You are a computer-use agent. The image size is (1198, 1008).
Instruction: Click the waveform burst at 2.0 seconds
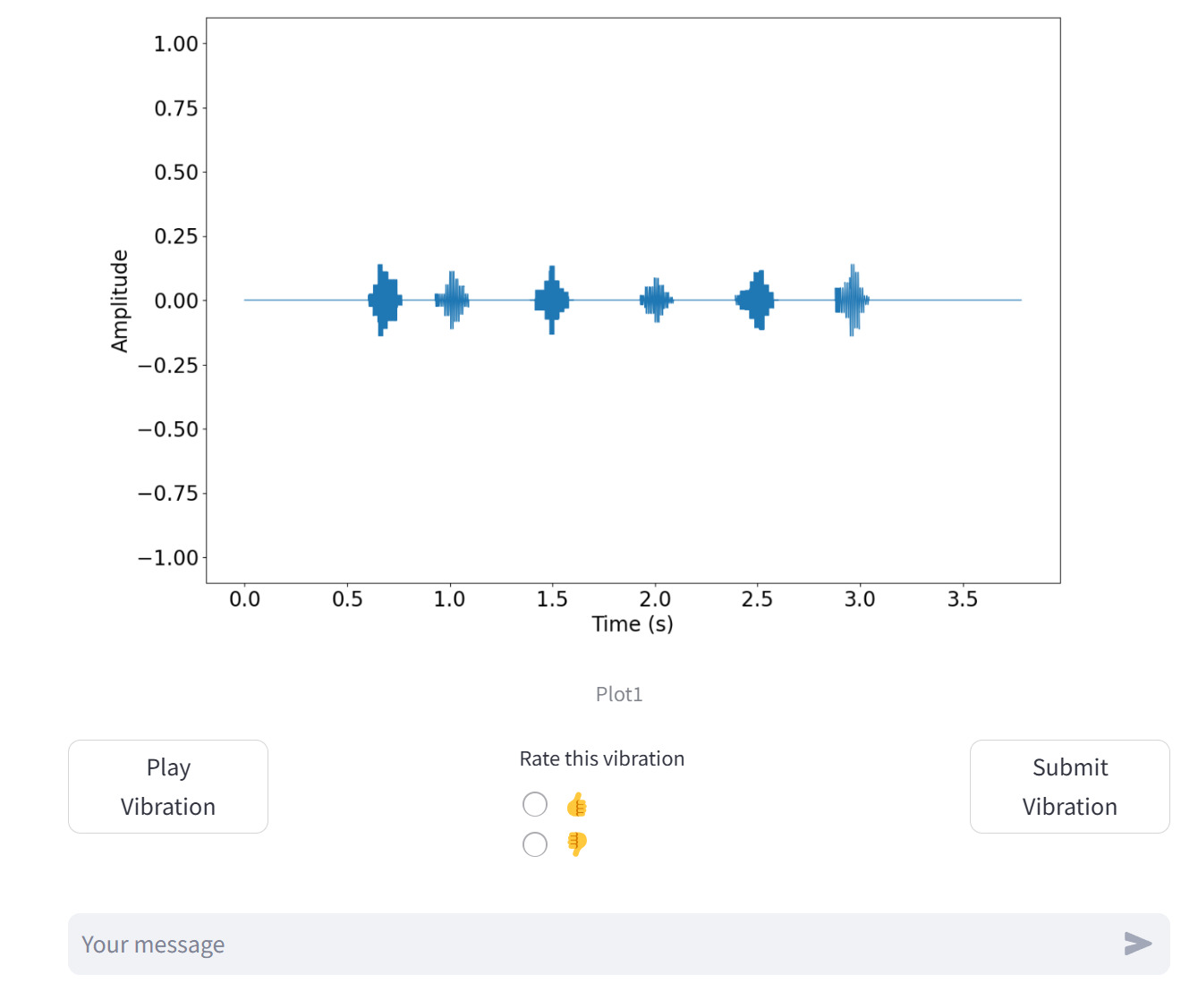coord(657,301)
